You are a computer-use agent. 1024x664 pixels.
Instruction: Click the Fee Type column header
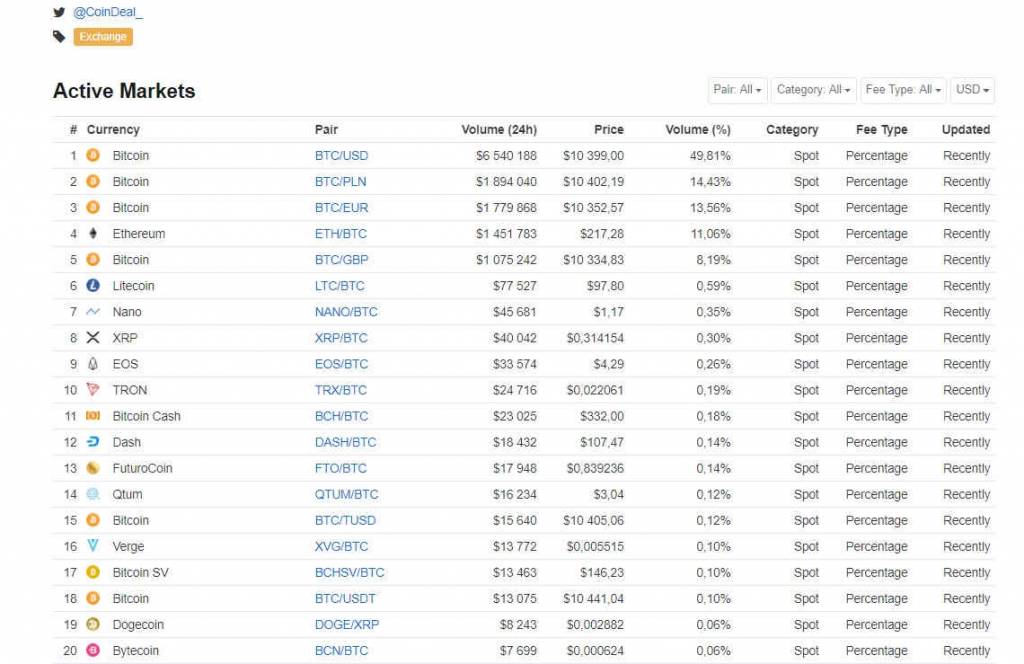point(882,129)
